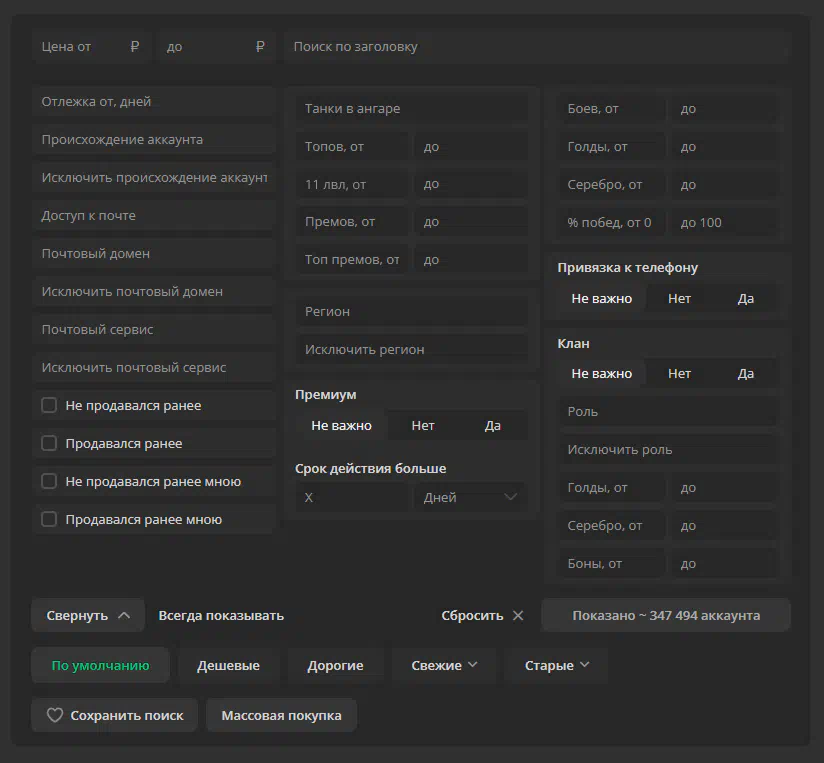The image size is (824, 763).
Task: Set Премиум filter to Да
Action: coord(492,425)
